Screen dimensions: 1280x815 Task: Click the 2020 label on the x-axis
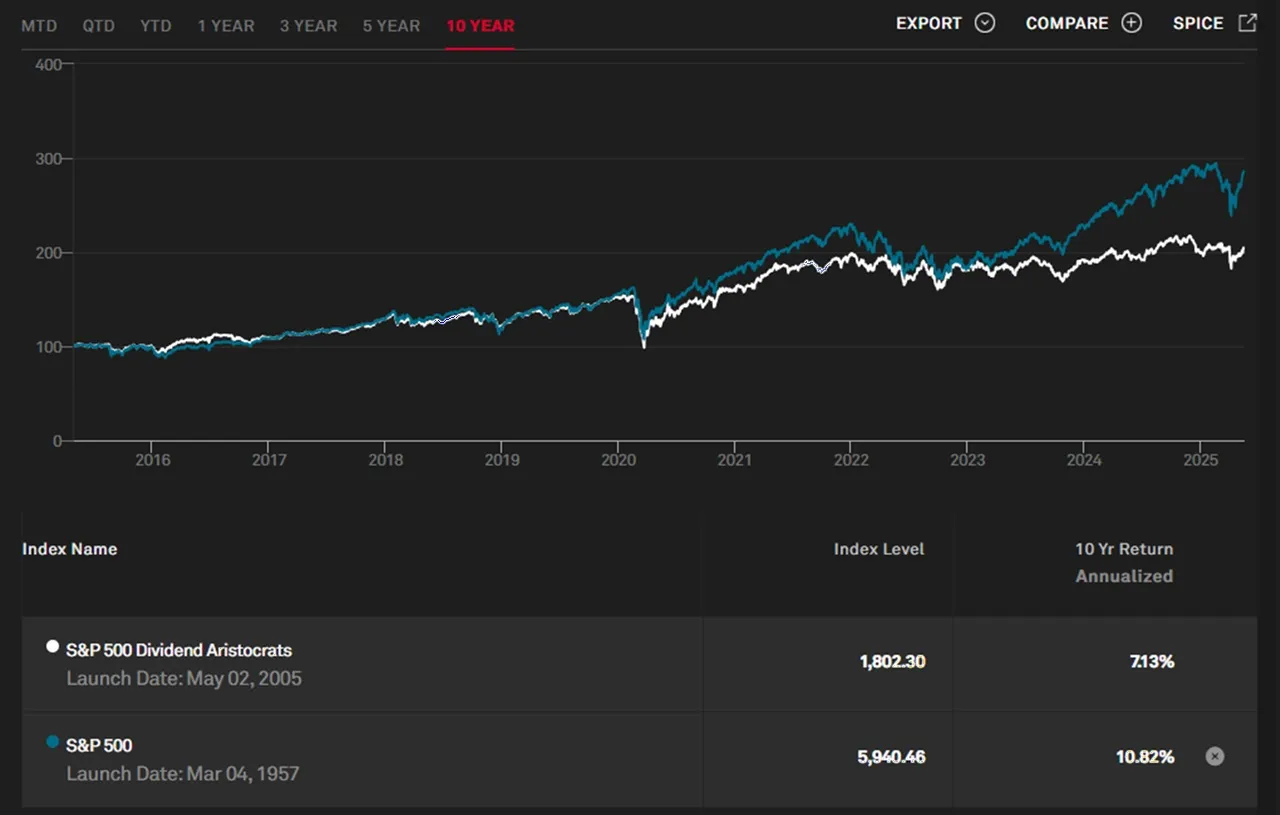coord(618,460)
